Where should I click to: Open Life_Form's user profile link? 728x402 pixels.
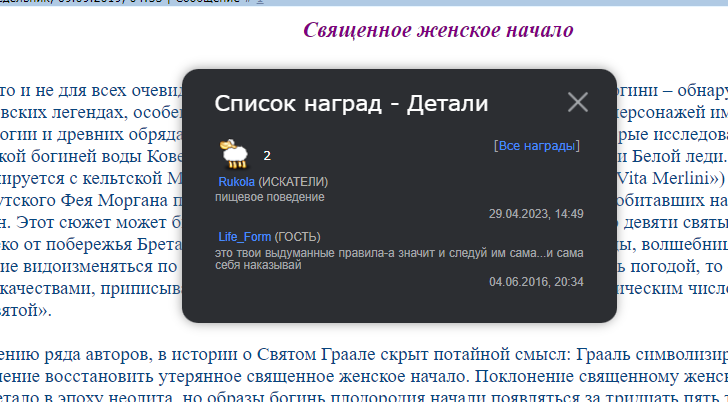[x=245, y=237]
